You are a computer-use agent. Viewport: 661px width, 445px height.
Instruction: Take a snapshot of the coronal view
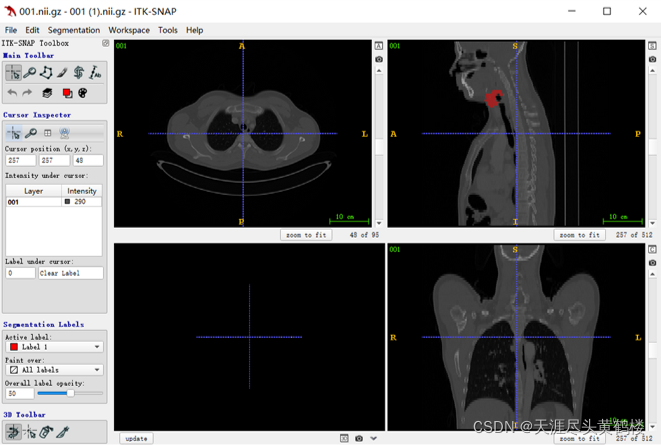coord(652,263)
